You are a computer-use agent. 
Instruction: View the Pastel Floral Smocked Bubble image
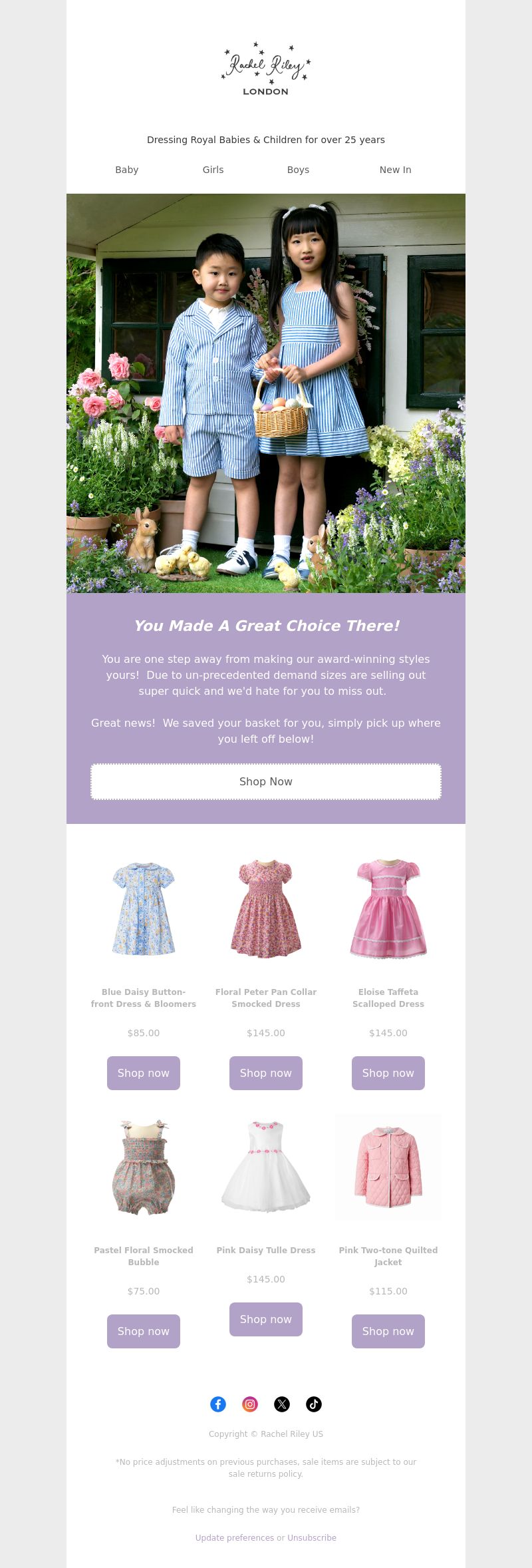click(144, 1167)
